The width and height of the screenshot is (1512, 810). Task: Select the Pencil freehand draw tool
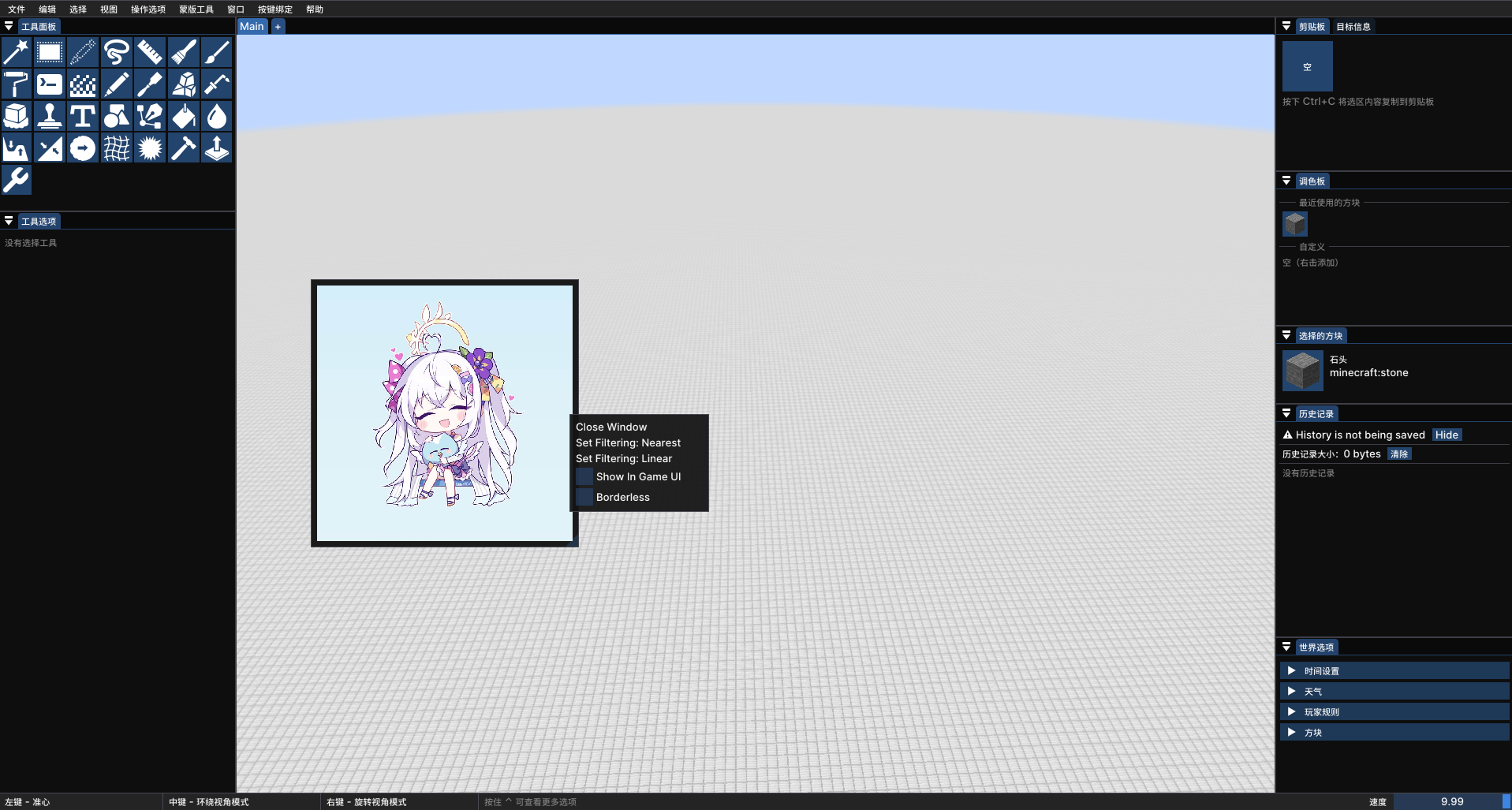coord(116,84)
